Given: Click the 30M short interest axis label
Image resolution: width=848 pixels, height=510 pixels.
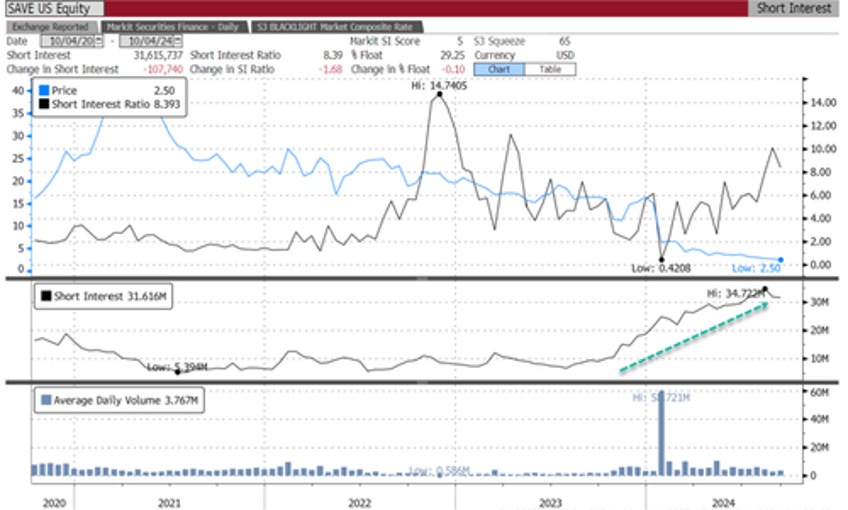Looking at the screenshot, I should pyautogui.click(x=820, y=302).
